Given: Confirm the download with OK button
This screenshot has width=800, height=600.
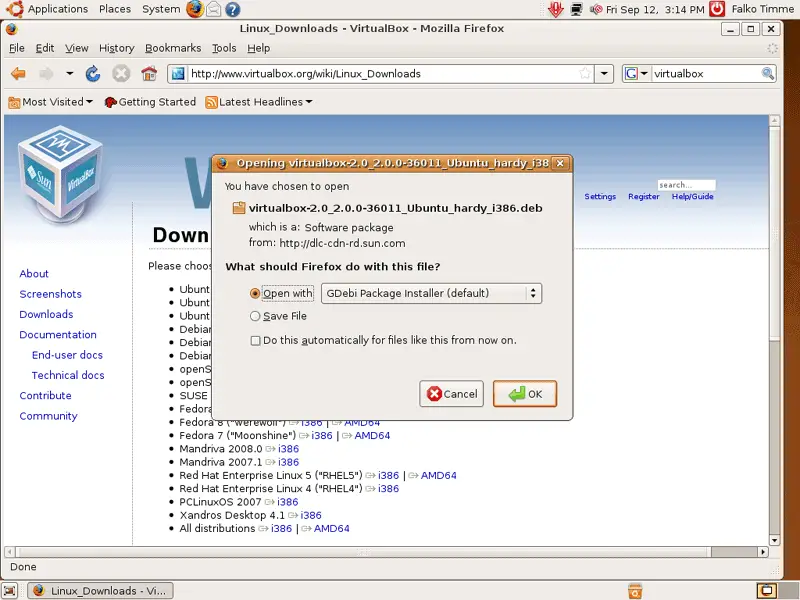Looking at the screenshot, I should coord(524,394).
